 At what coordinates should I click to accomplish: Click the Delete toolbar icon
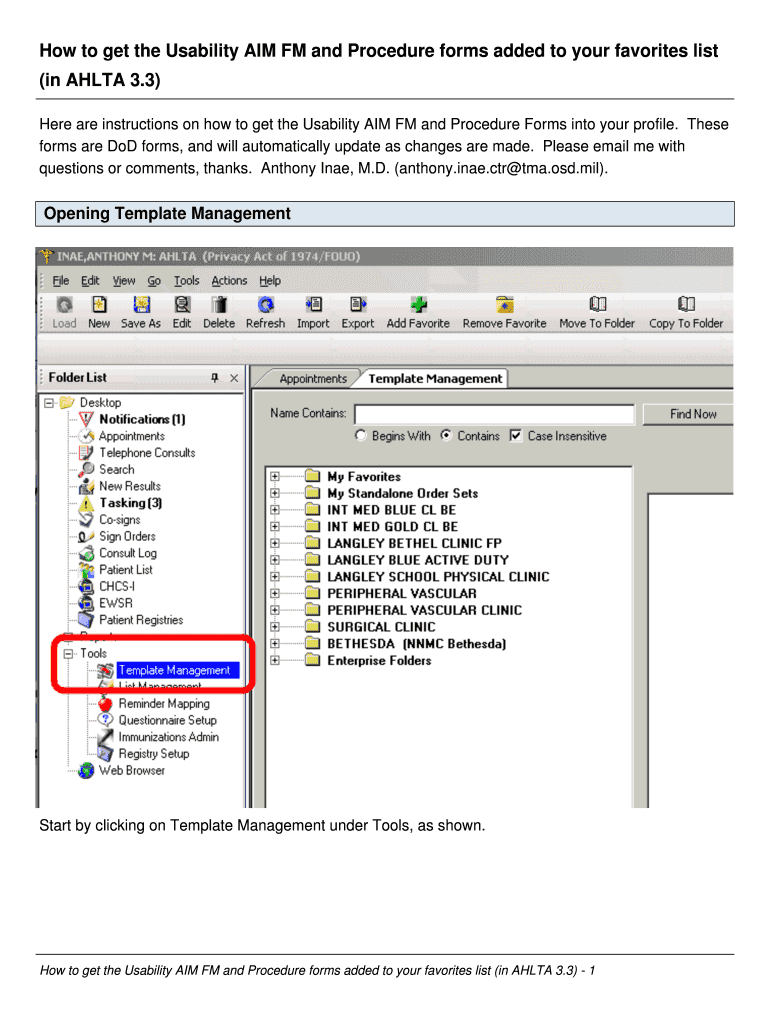tap(218, 305)
